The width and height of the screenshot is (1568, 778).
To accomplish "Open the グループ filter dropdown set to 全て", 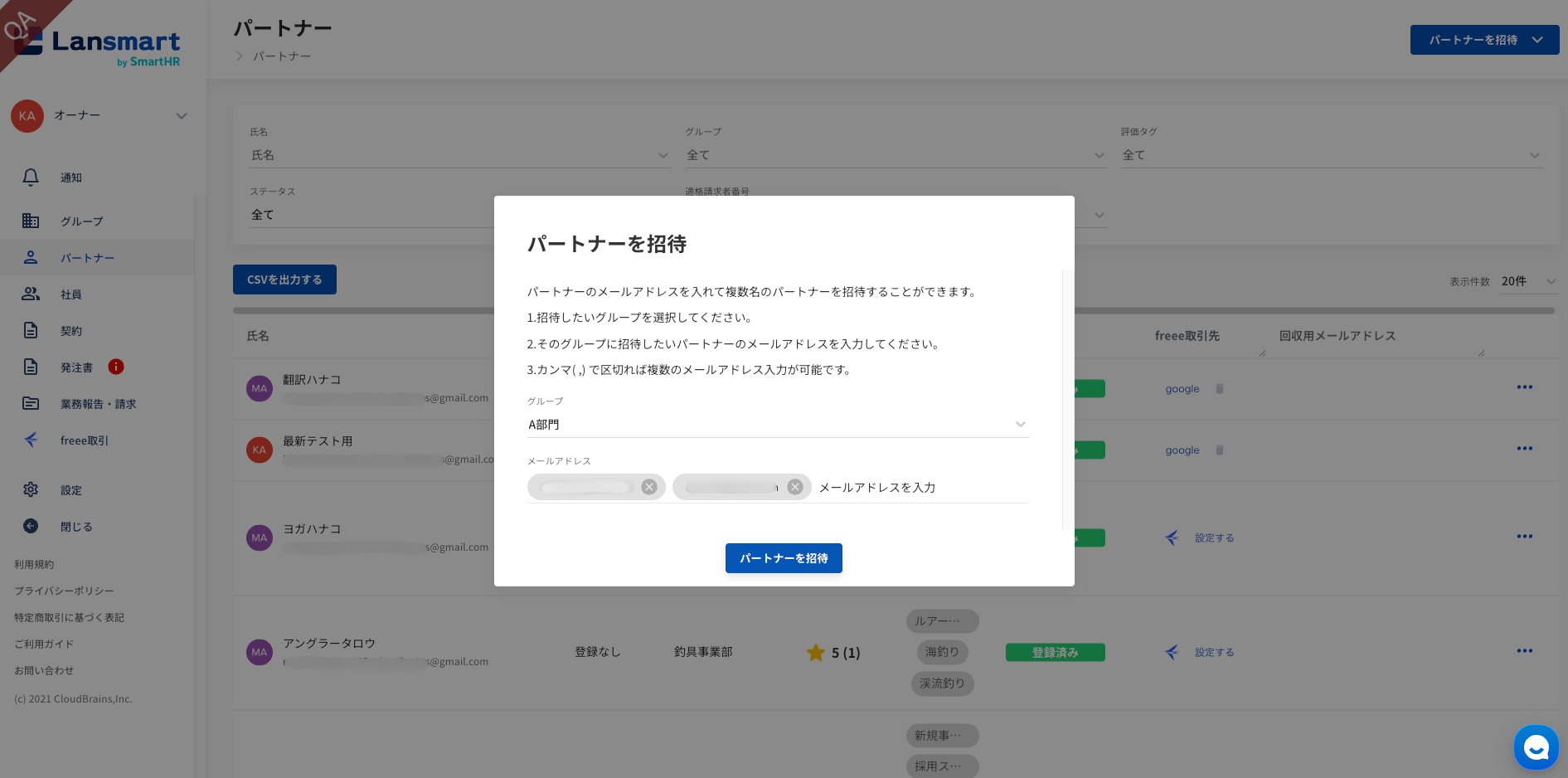I will [896, 155].
